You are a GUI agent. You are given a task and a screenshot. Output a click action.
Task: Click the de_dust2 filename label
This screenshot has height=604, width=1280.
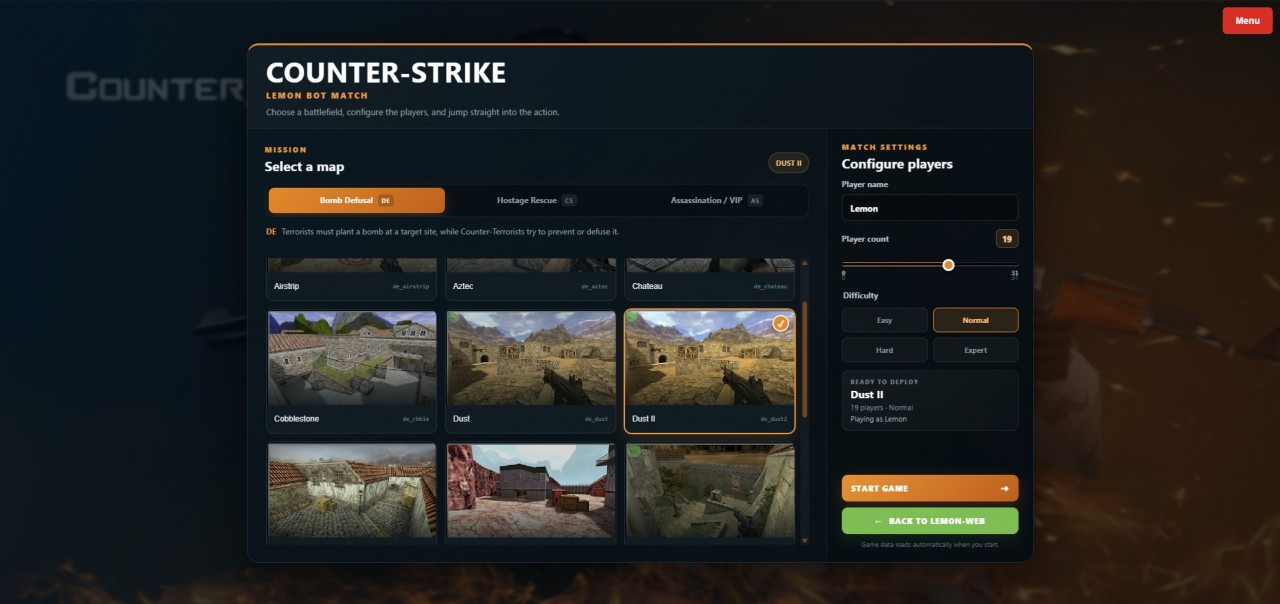(x=774, y=419)
